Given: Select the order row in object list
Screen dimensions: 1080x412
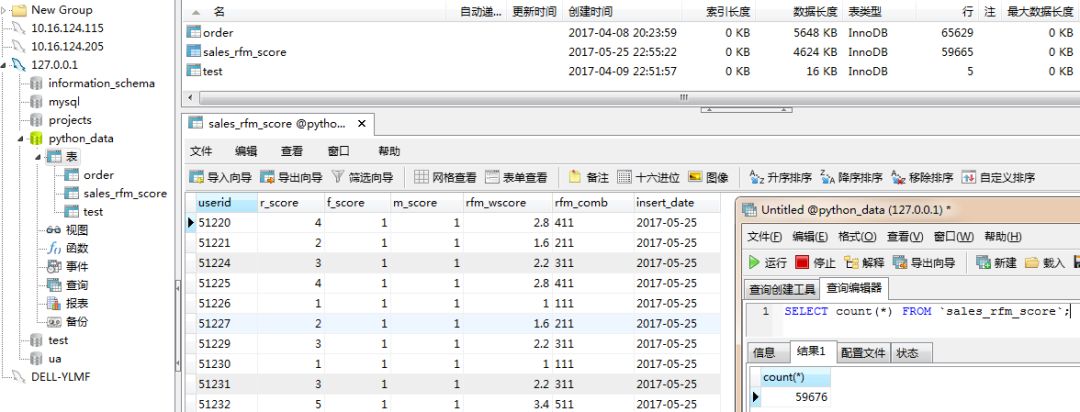Looking at the screenshot, I should click(x=629, y=32).
